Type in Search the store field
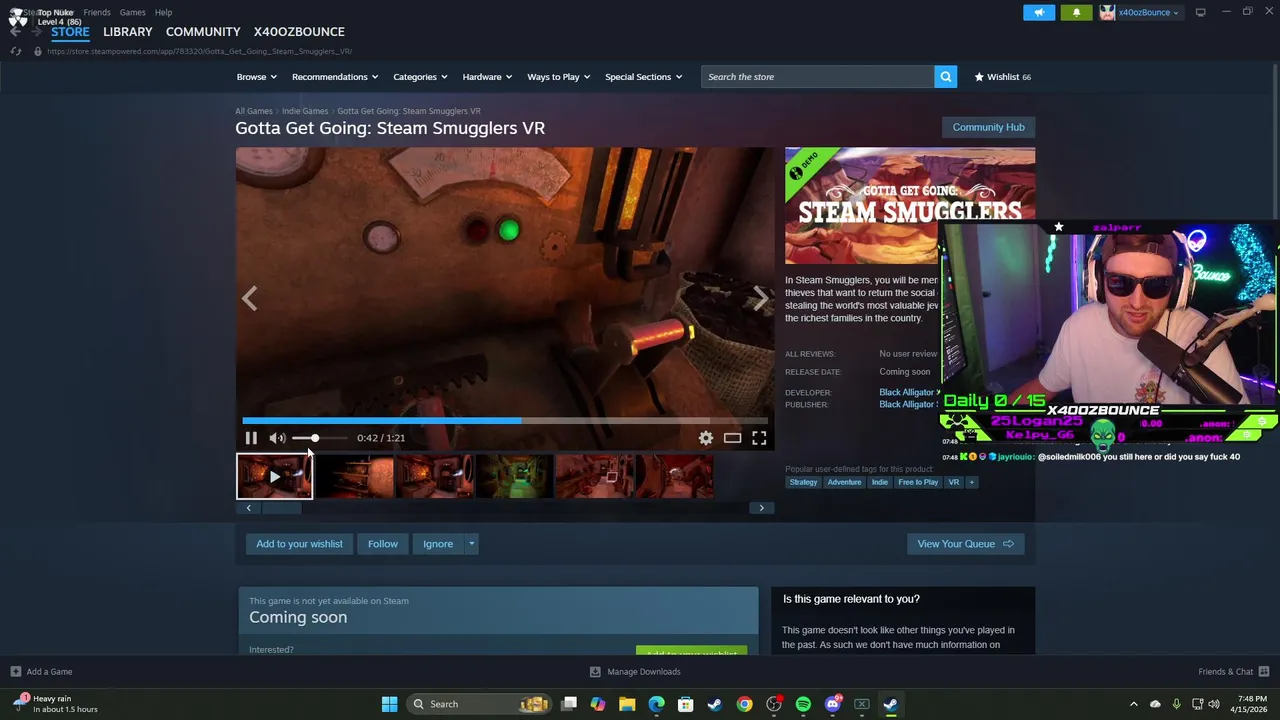 click(818, 77)
